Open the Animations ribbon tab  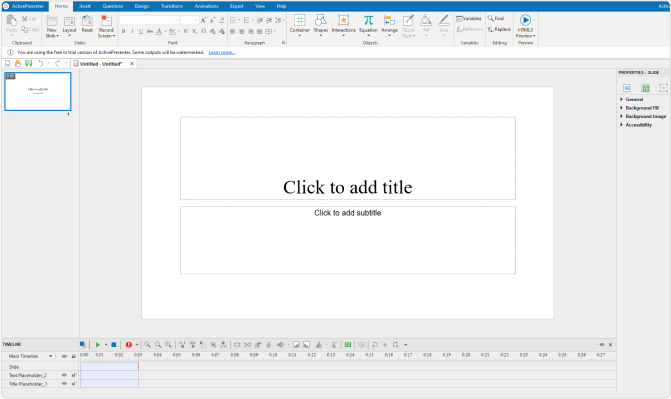206,6
